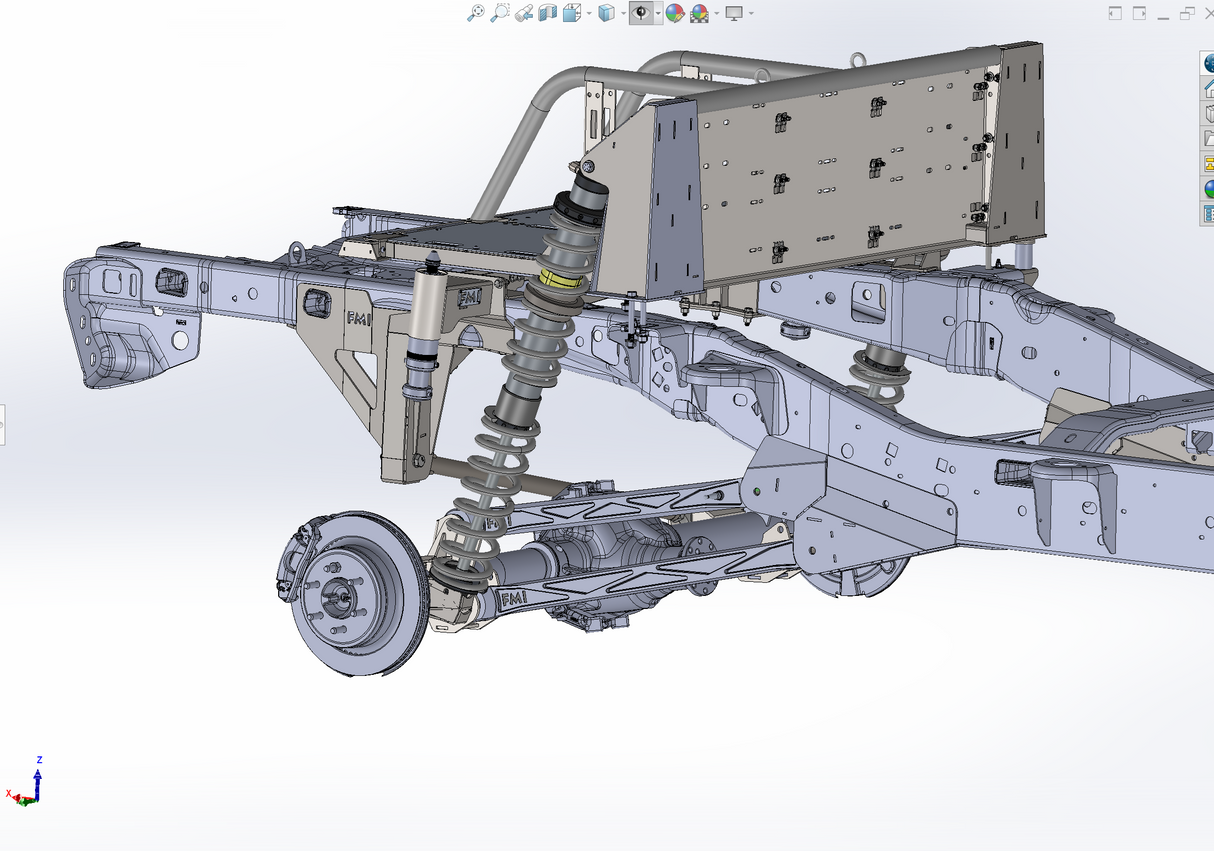This screenshot has height=851, width=1214.
Task: Activate the Zoom to Area tool
Action: coord(502,13)
